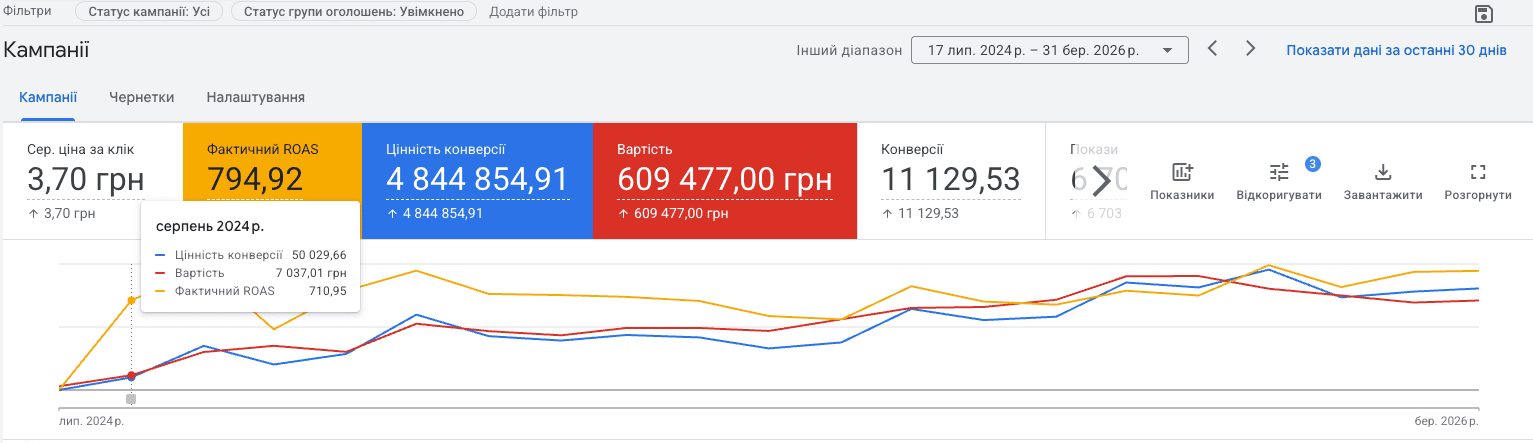Click the 3,70 грн average CPC value
Screen dimensions: 1533x443
coord(86,179)
